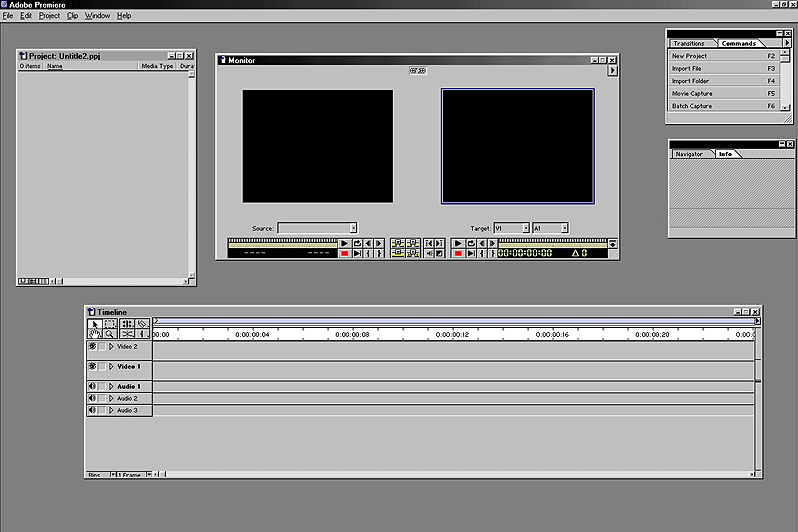The image size is (798, 532).
Task: Click the timeline ruler at 0:00:00:12
Action: [x=452, y=335]
